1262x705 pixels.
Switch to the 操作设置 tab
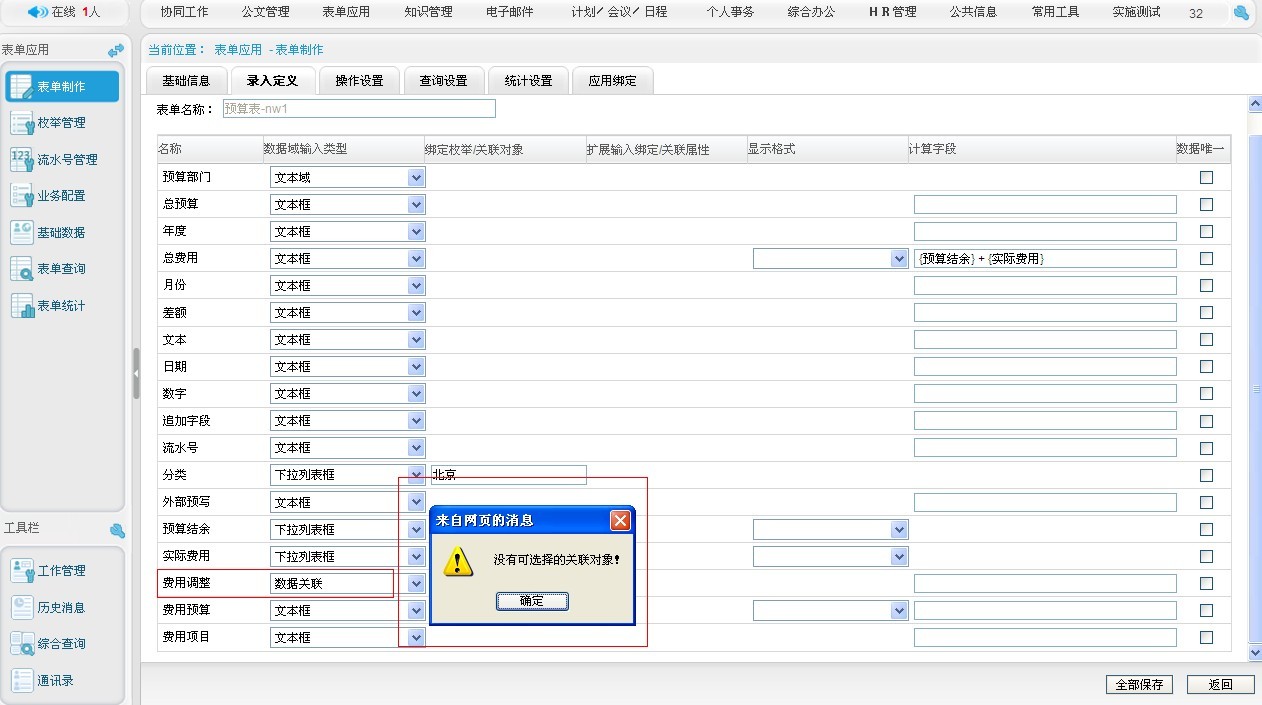coord(359,81)
